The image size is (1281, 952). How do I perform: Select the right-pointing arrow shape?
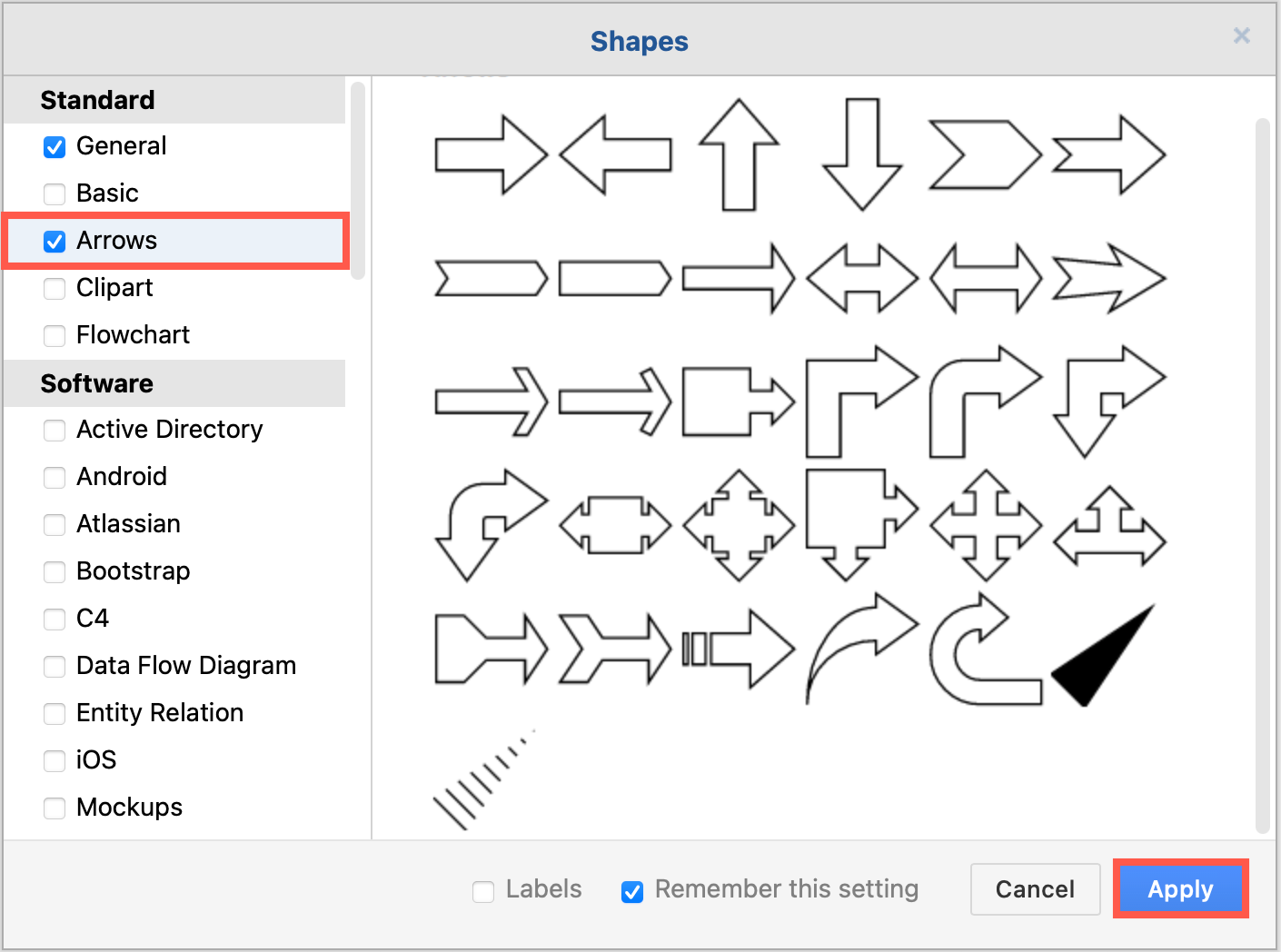pos(491,156)
